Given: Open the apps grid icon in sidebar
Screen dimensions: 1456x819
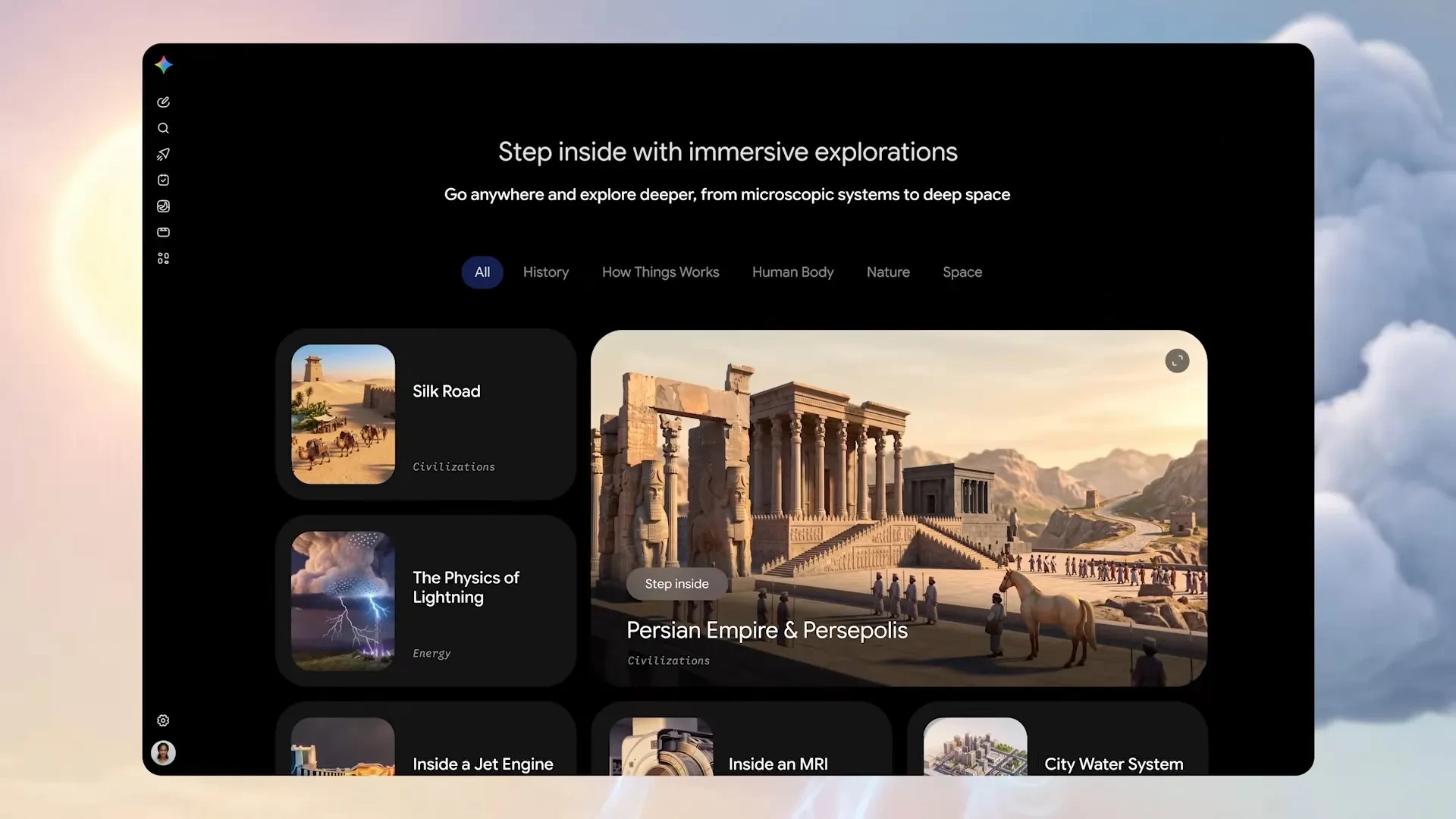Looking at the screenshot, I should [x=163, y=259].
